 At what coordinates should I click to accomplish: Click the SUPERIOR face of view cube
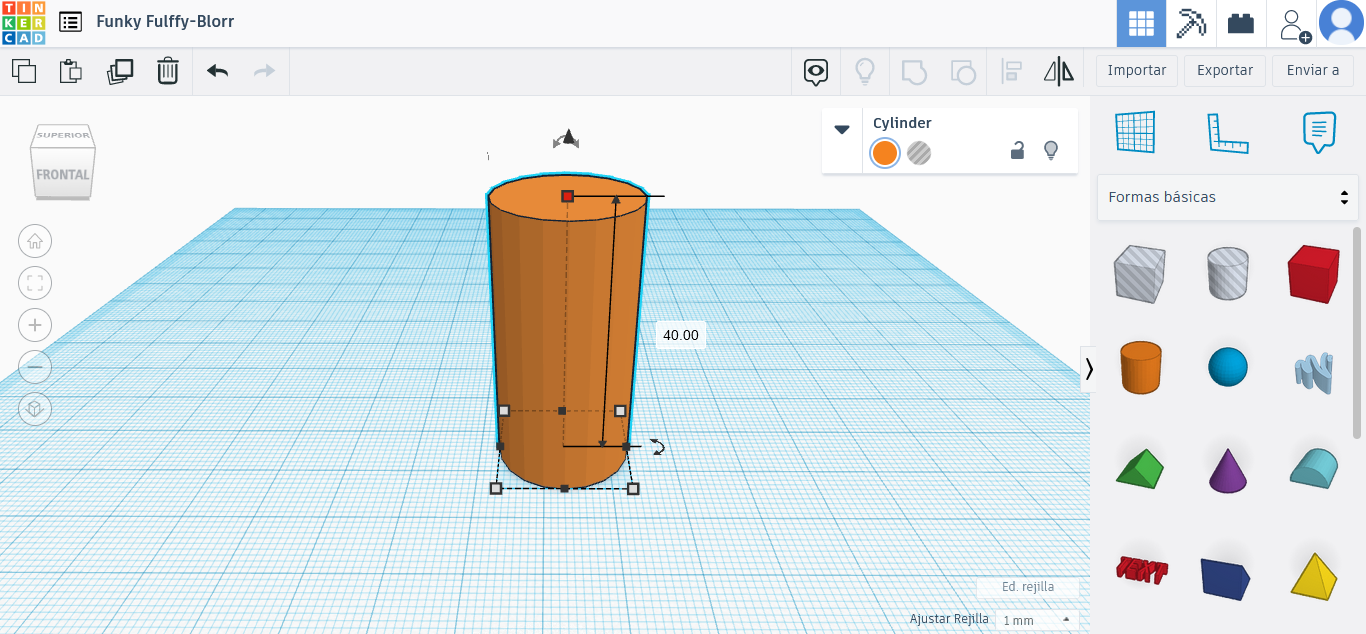(64, 135)
